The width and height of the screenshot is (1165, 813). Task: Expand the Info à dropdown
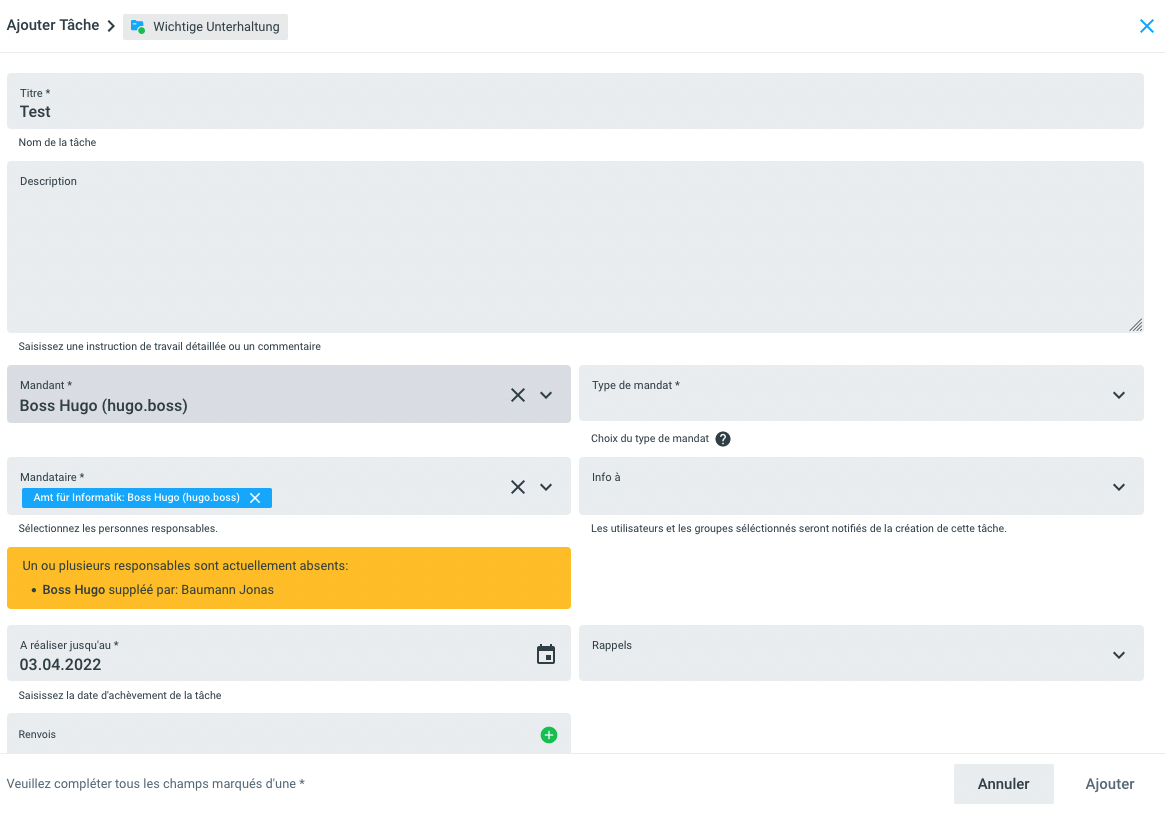click(1119, 487)
